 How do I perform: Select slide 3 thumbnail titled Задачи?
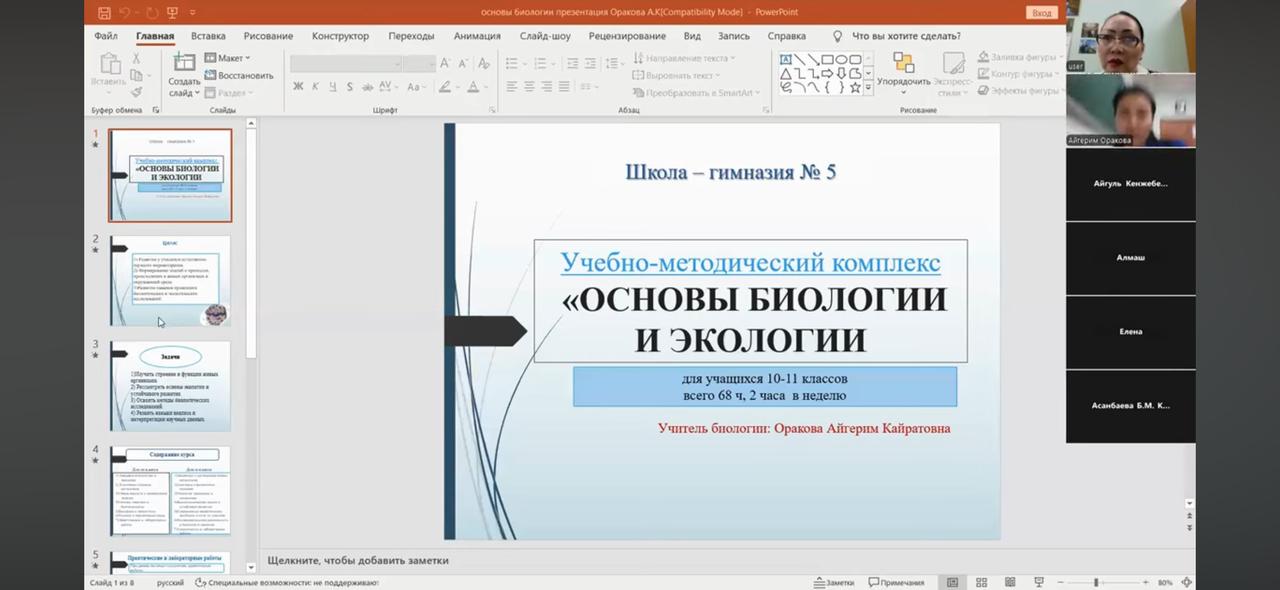click(170, 386)
